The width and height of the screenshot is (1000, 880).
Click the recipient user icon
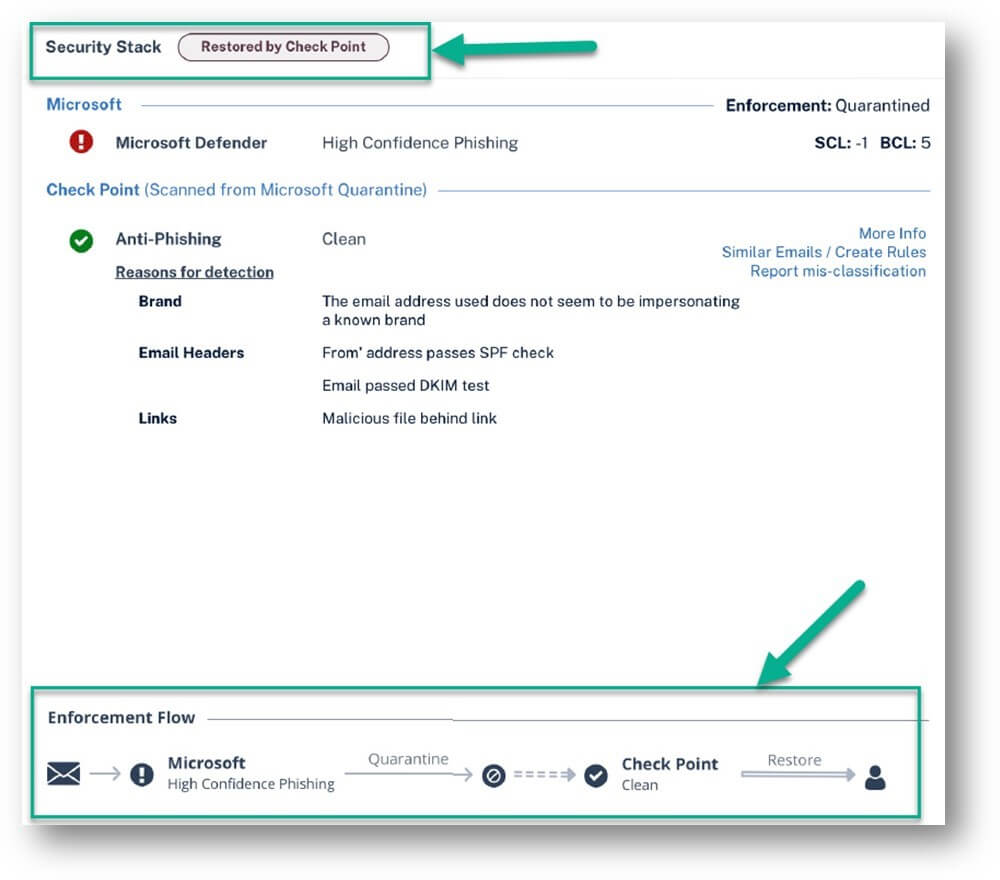pos(875,777)
